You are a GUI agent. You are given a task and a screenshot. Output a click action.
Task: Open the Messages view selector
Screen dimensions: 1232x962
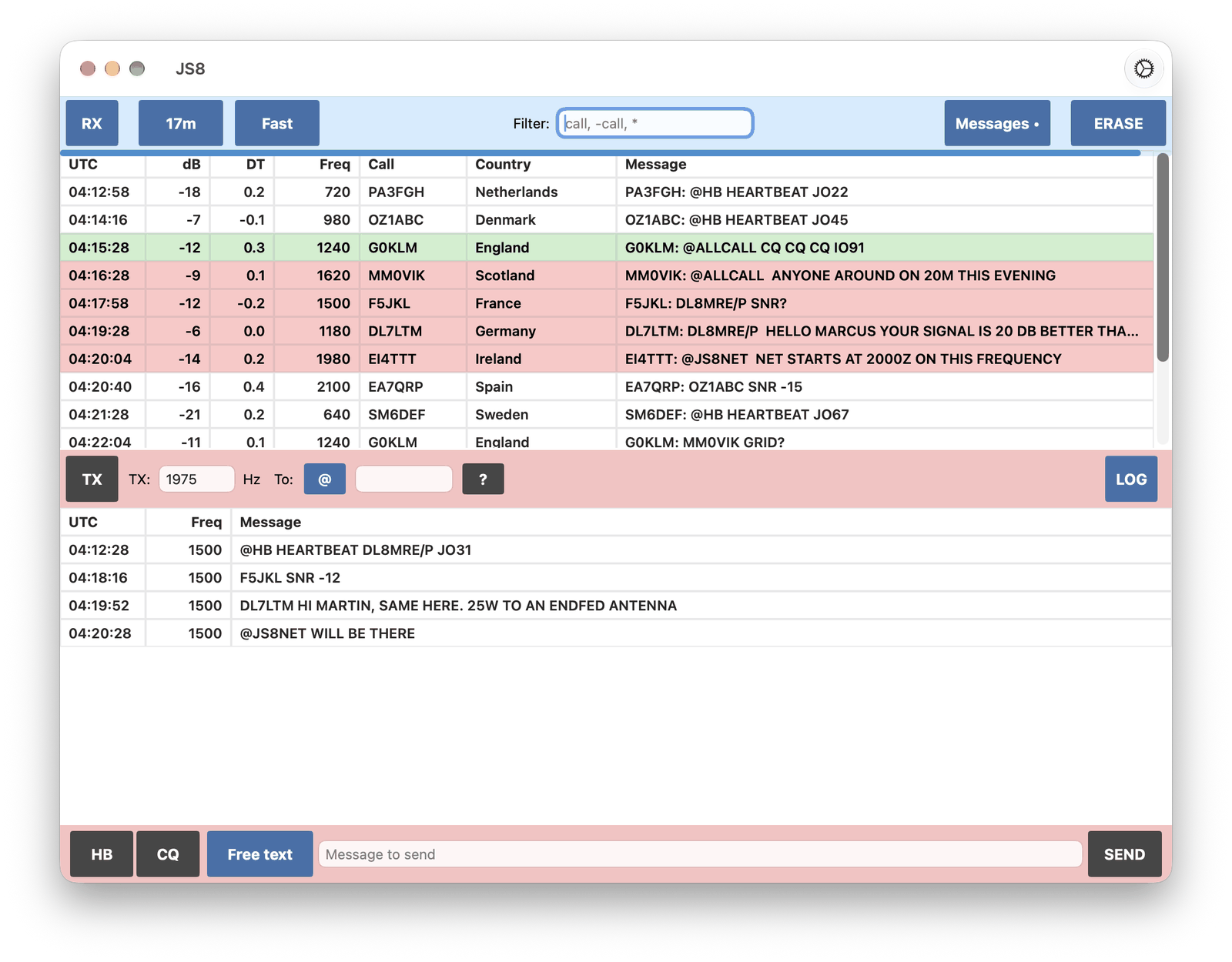(x=997, y=123)
